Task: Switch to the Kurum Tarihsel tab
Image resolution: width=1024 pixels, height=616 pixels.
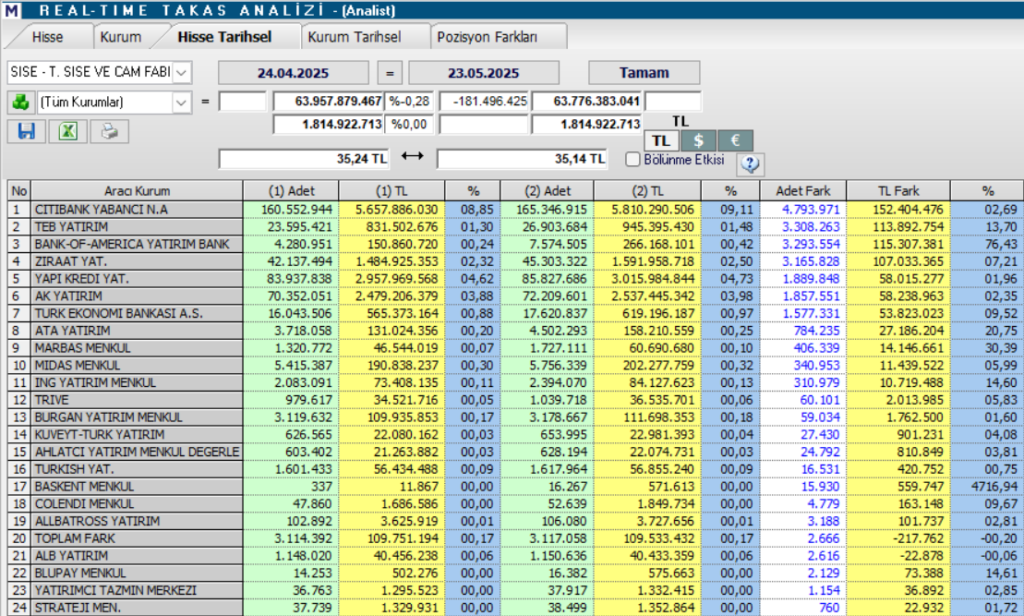Action: [354, 37]
